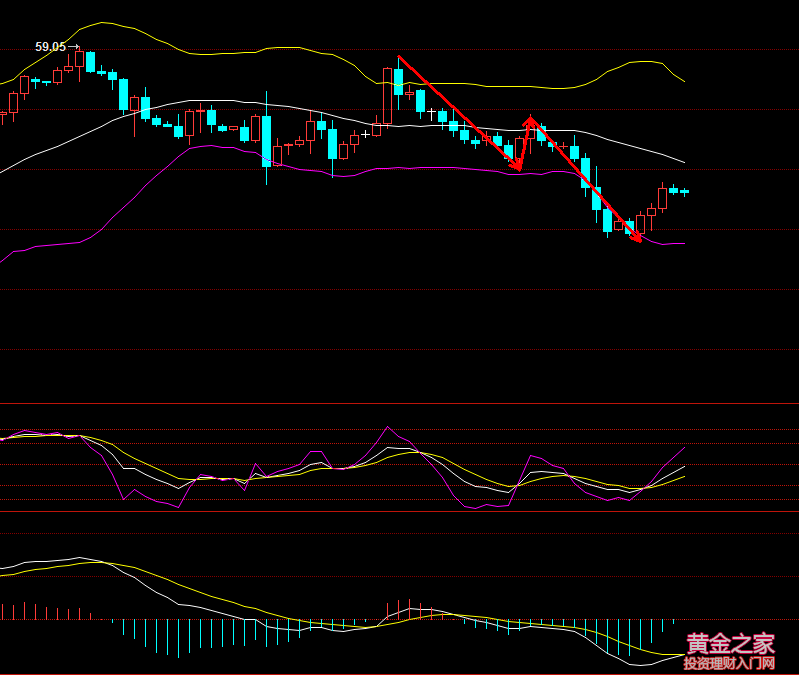Click the right end of the magenta lower band
Viewport: 799px width, 675px height.
[684, 244]
